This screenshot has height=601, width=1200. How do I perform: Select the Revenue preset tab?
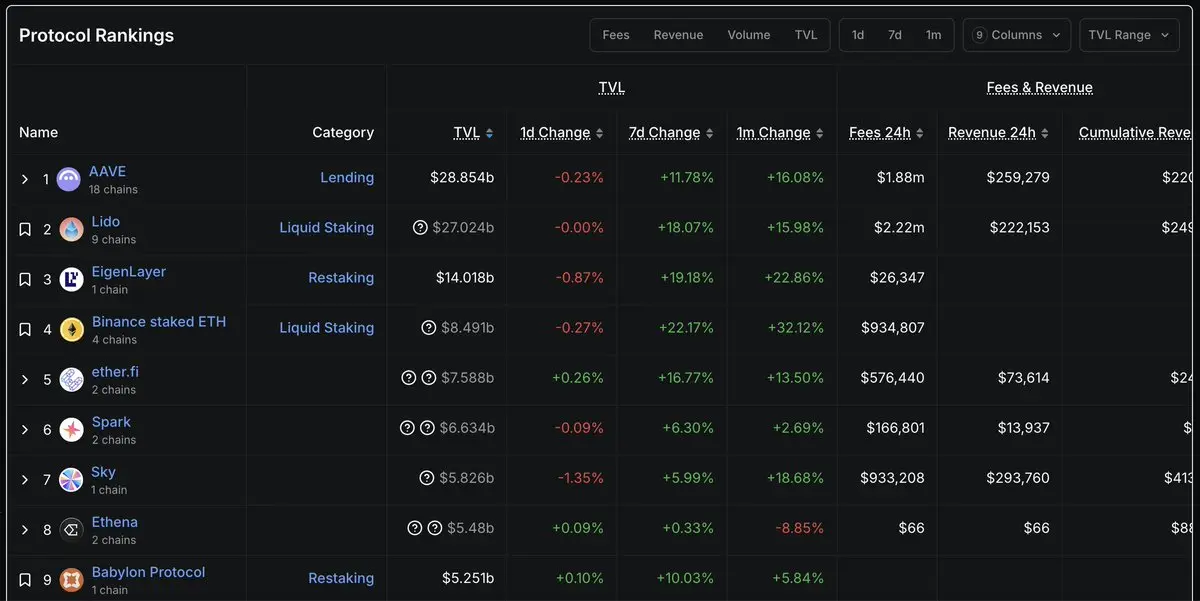point(679,35)
